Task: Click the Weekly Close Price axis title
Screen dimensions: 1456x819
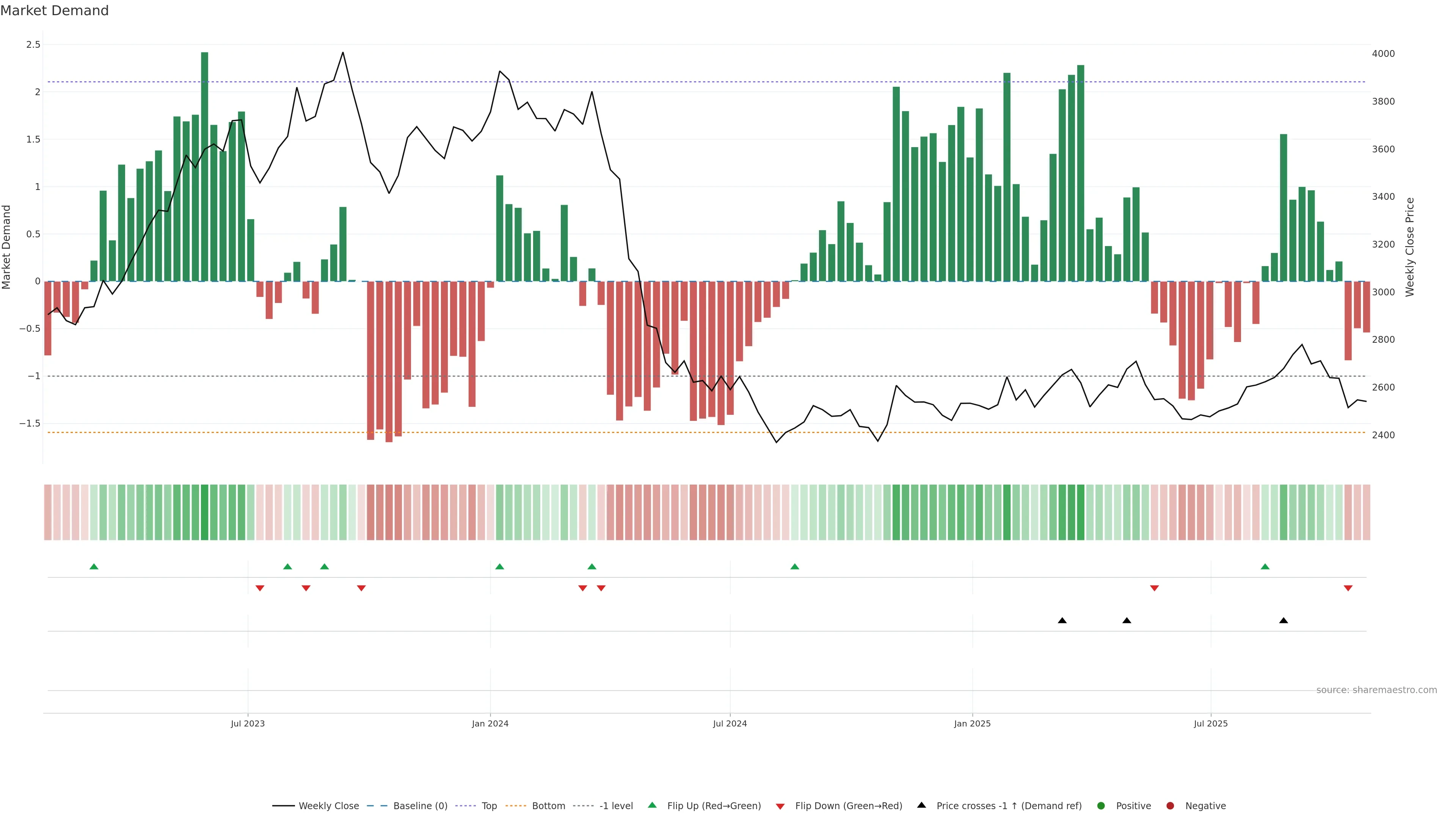Action: 1410,247
